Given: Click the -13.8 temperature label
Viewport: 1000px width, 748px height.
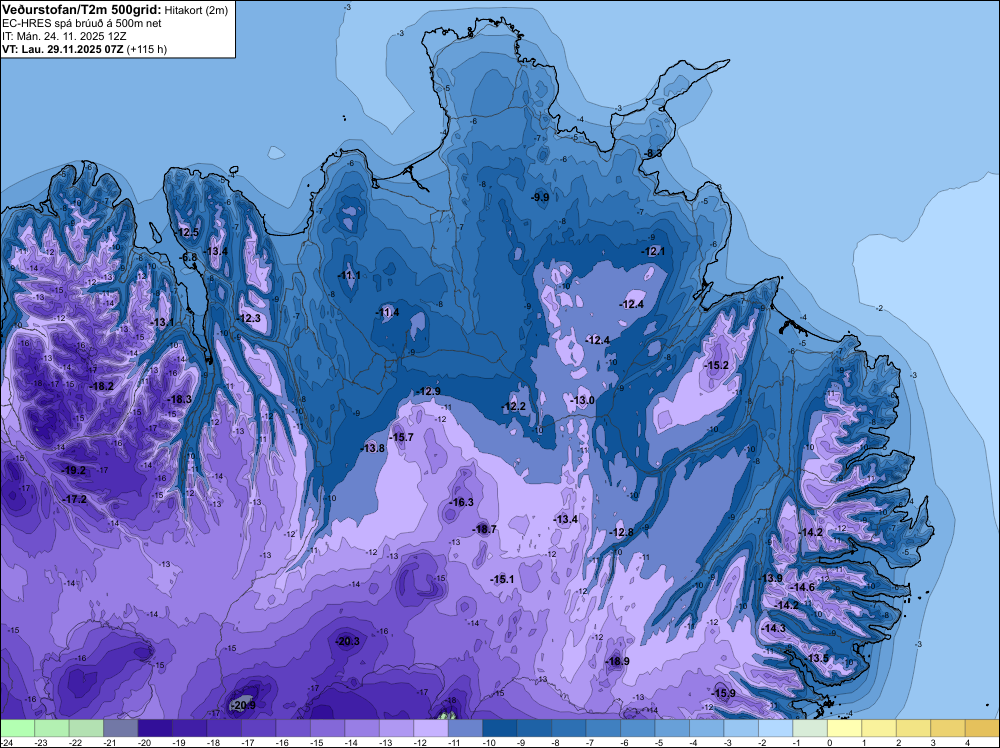Looking at the screenshot, I should (x=372, y=448).
